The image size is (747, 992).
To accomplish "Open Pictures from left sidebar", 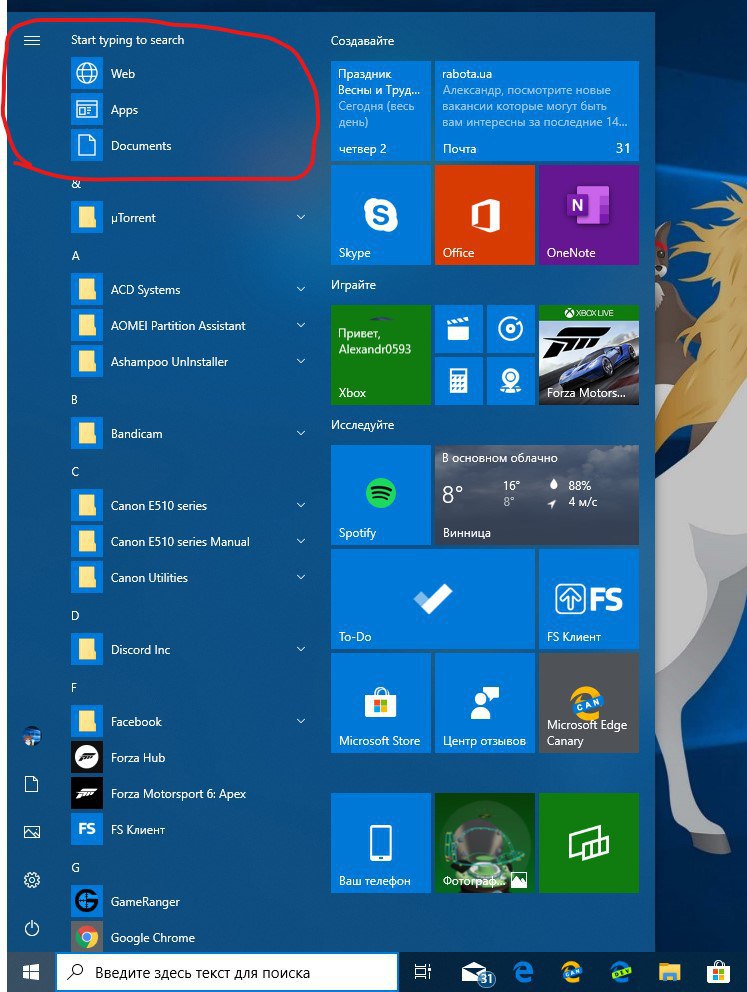I will point(32,832).
